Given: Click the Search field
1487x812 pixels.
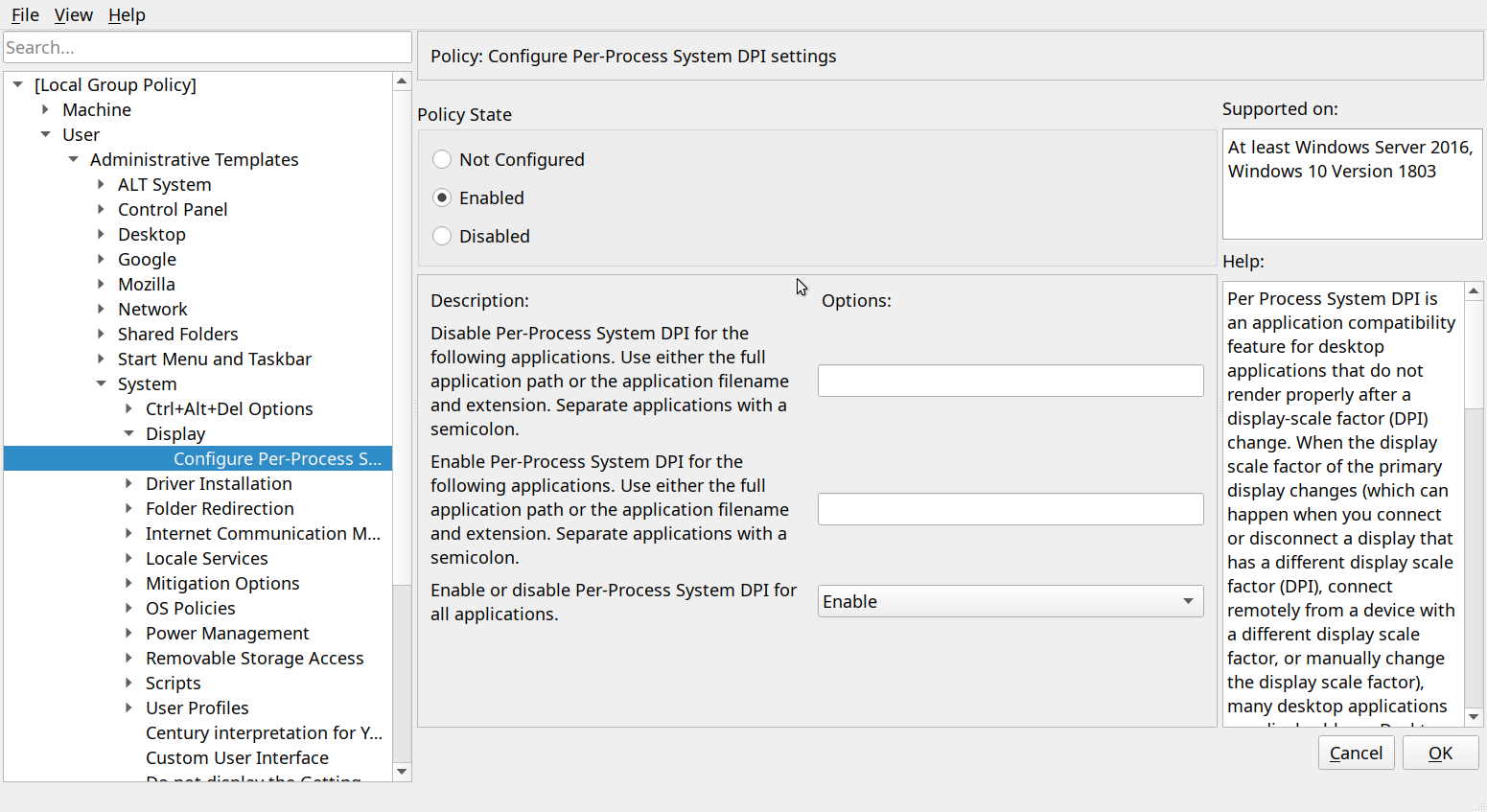Looking at the screenshot, I should click(207, 46).
